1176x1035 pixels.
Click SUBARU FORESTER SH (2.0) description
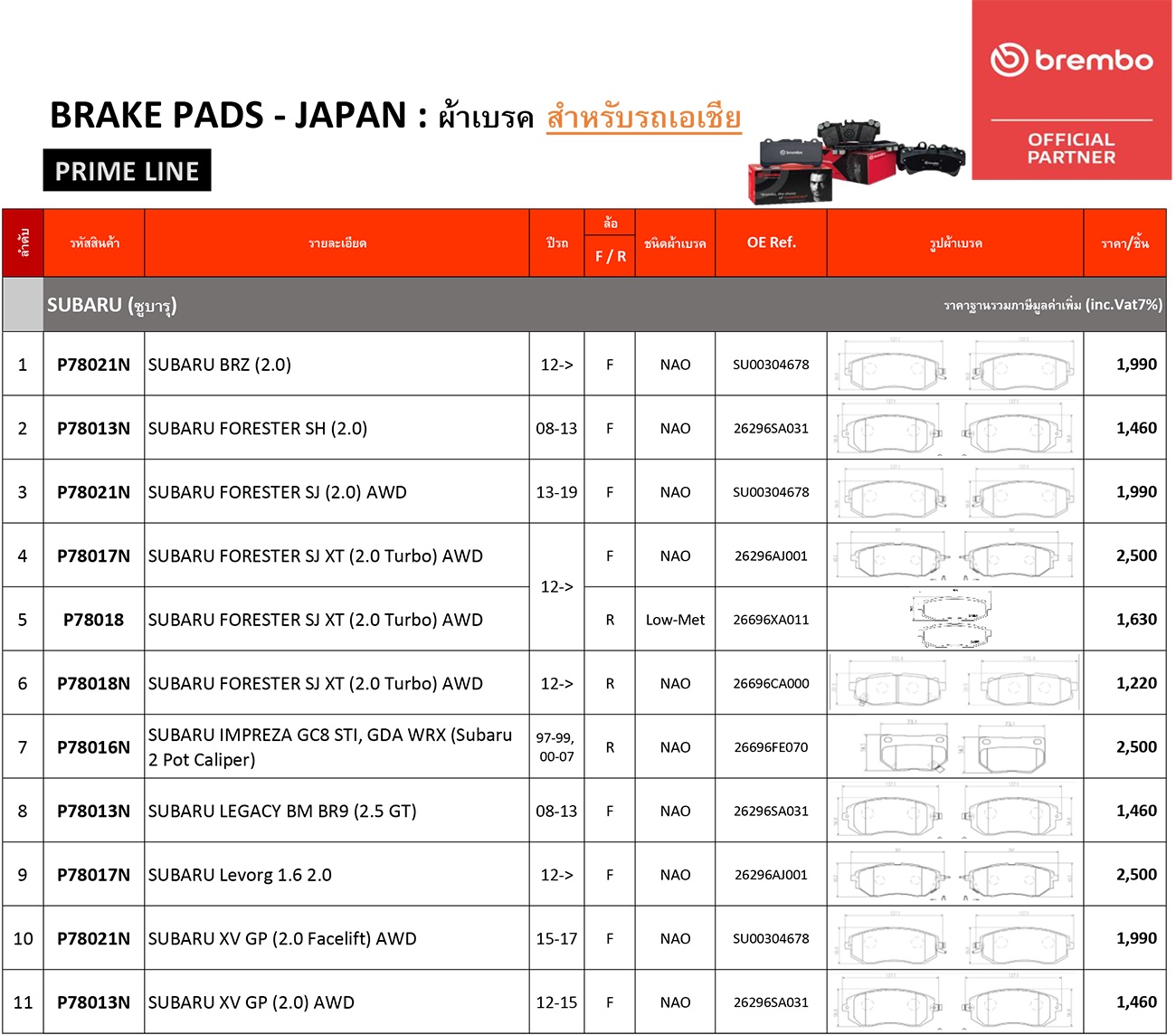pyautogui.click(x=258, y=428)
